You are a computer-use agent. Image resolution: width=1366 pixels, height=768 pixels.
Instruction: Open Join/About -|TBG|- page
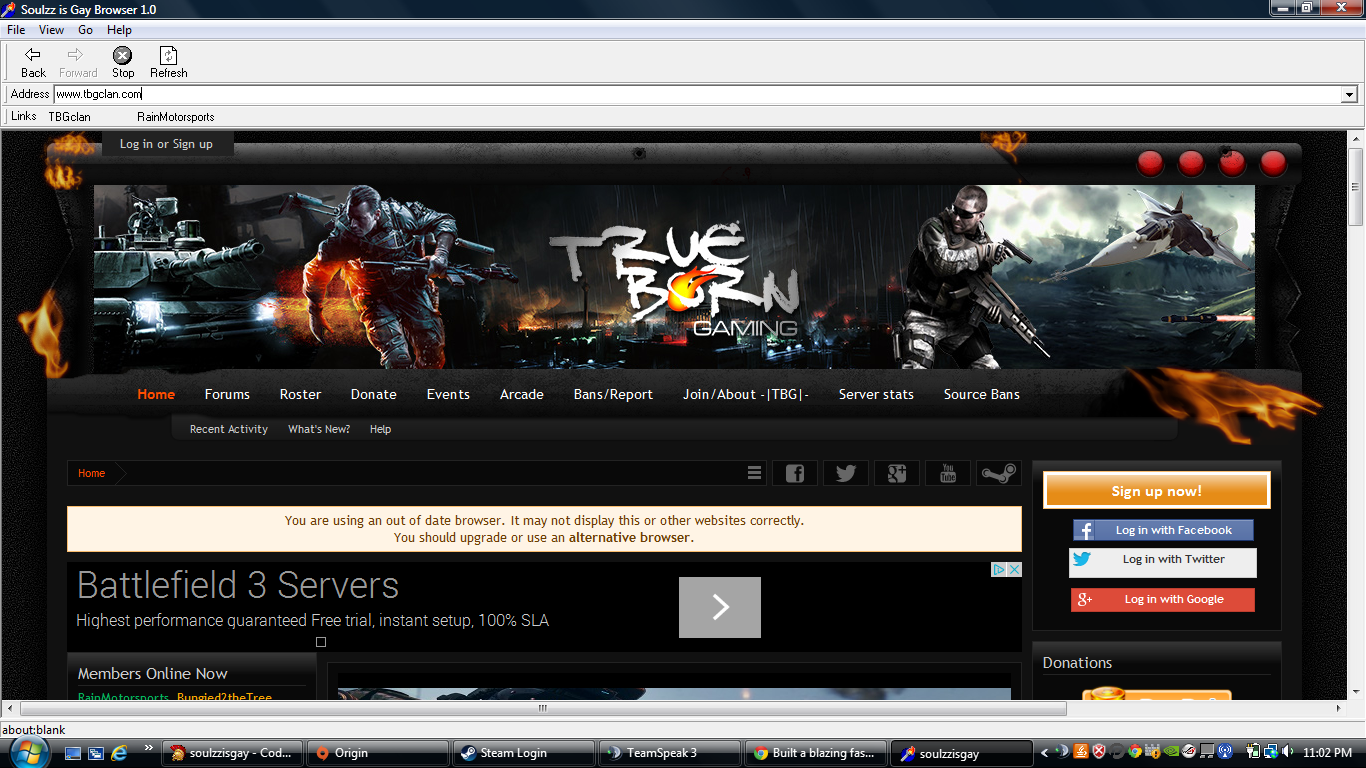point(746,394)
